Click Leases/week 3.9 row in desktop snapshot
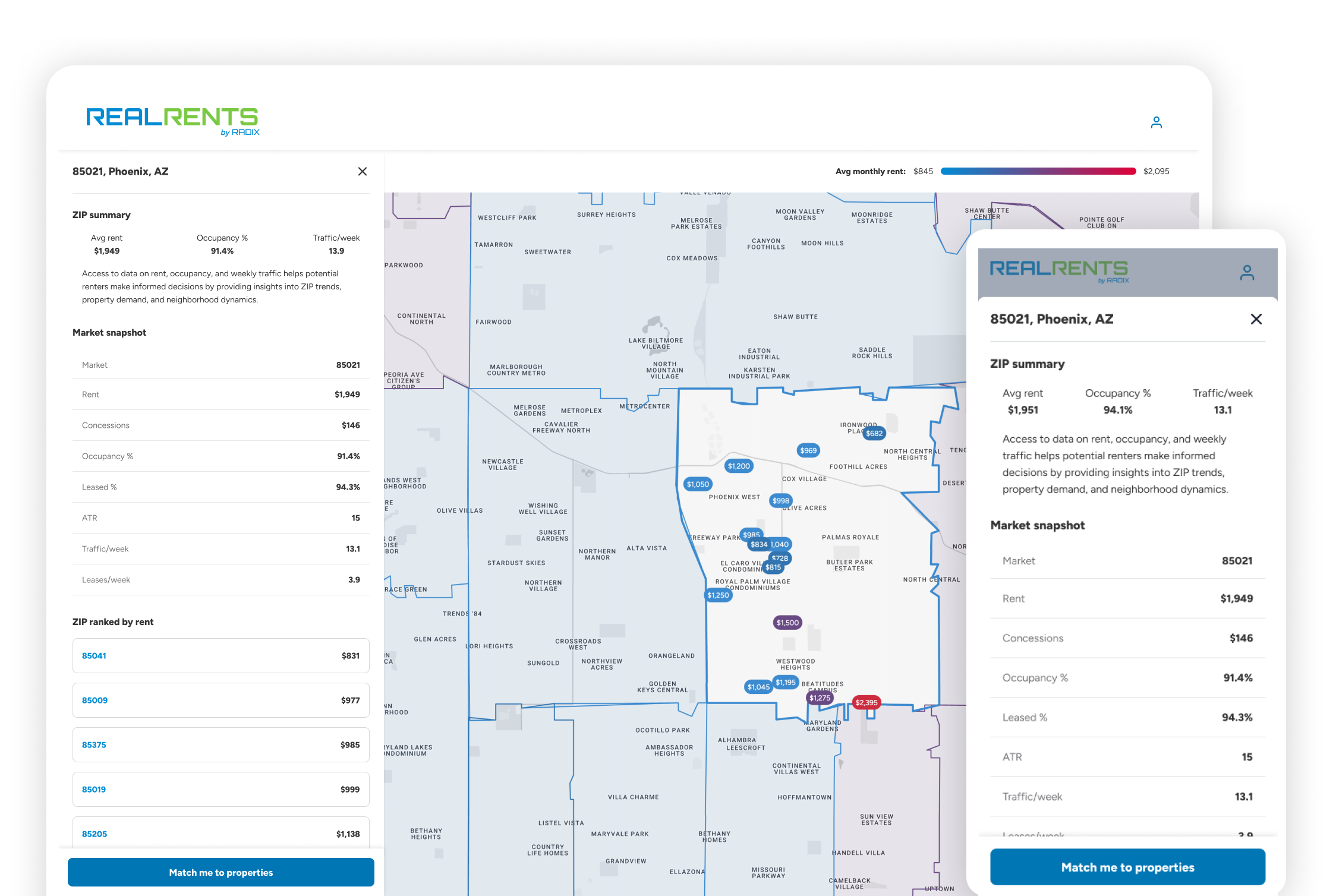Screen dimensions: 1336x896 click(221, 579)
